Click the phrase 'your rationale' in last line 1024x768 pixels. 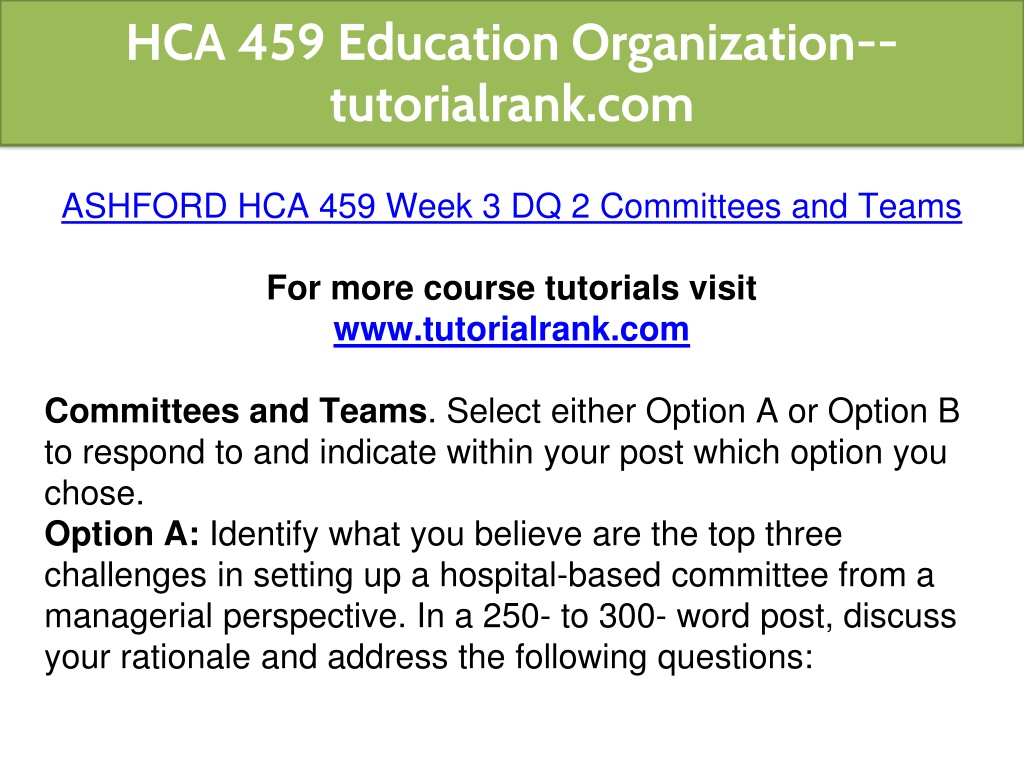(148, 657)
